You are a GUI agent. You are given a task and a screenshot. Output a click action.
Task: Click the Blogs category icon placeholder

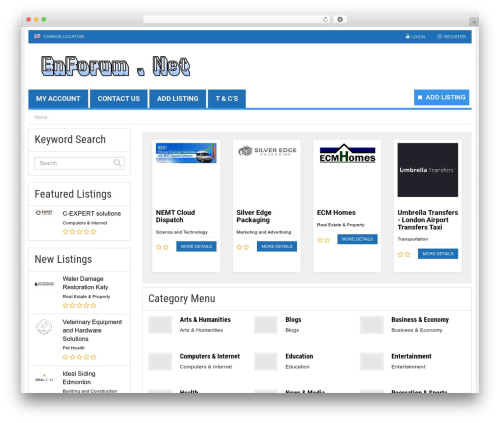[266, 325]
